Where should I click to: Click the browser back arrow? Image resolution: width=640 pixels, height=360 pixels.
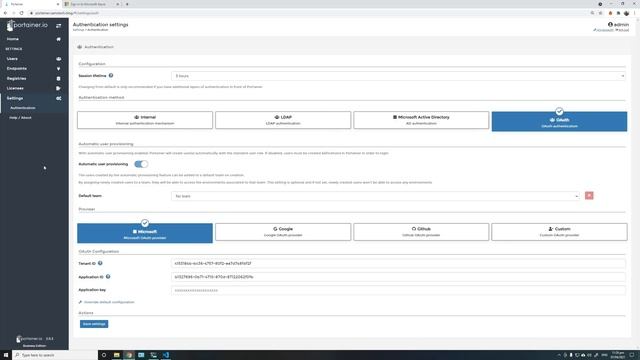(x=5, y=13)
